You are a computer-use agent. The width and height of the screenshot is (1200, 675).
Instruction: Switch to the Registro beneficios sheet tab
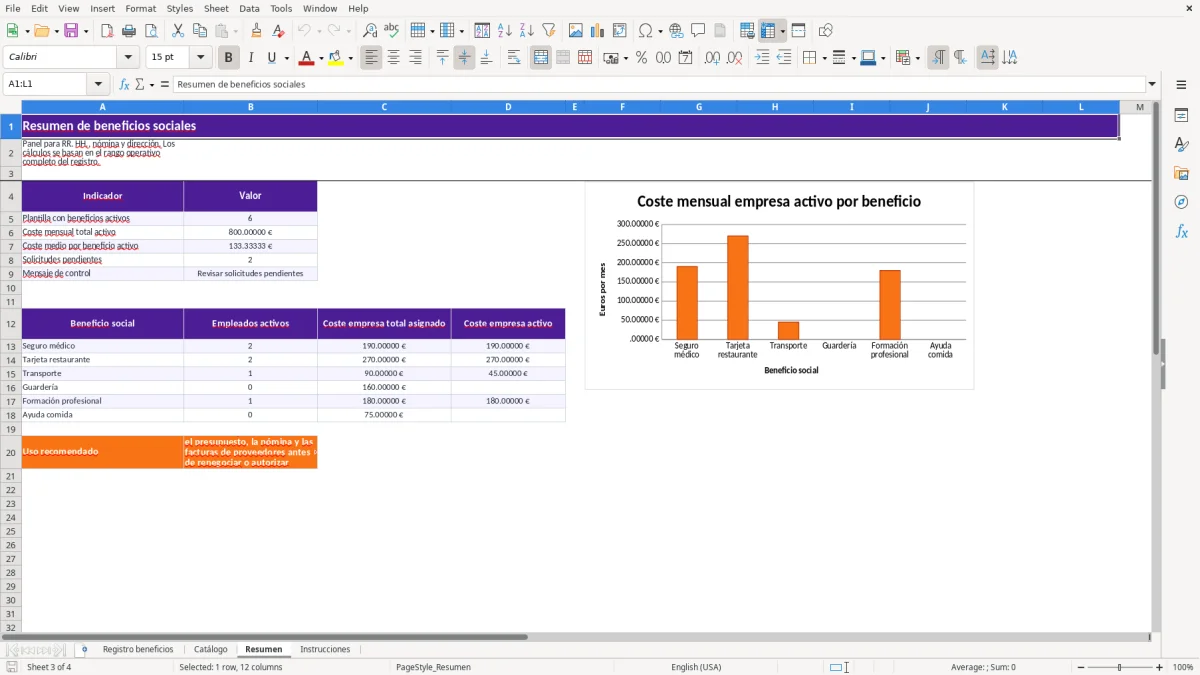138,650
